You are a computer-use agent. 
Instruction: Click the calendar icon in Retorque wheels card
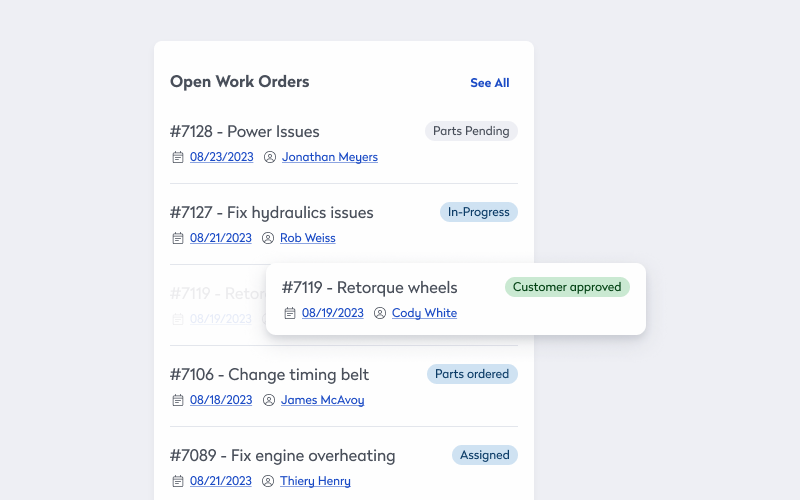(x=290, y=313)
